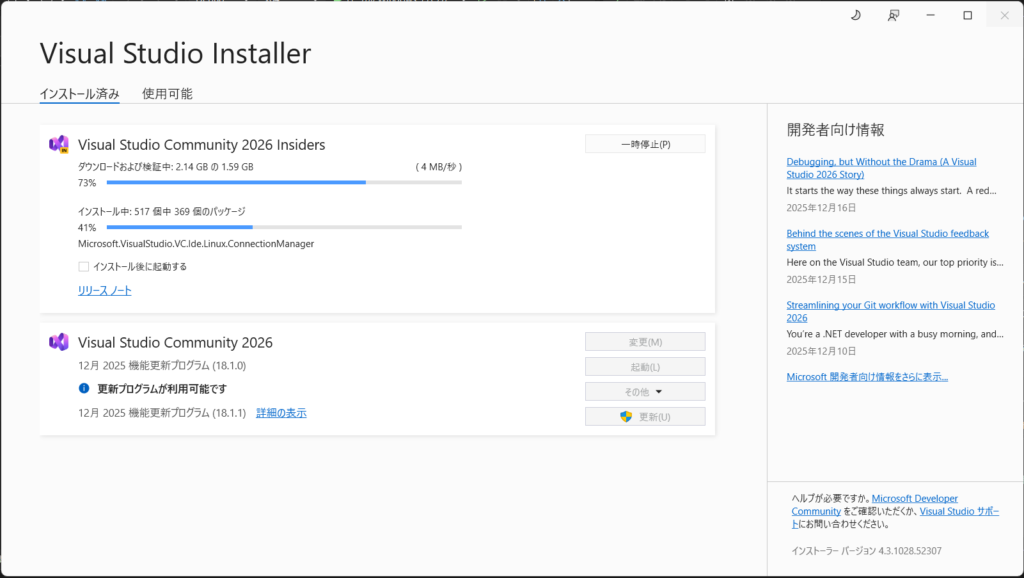Toggle dark theme with the moon icon
The image size is (1024, 578).
coord(855,15)
